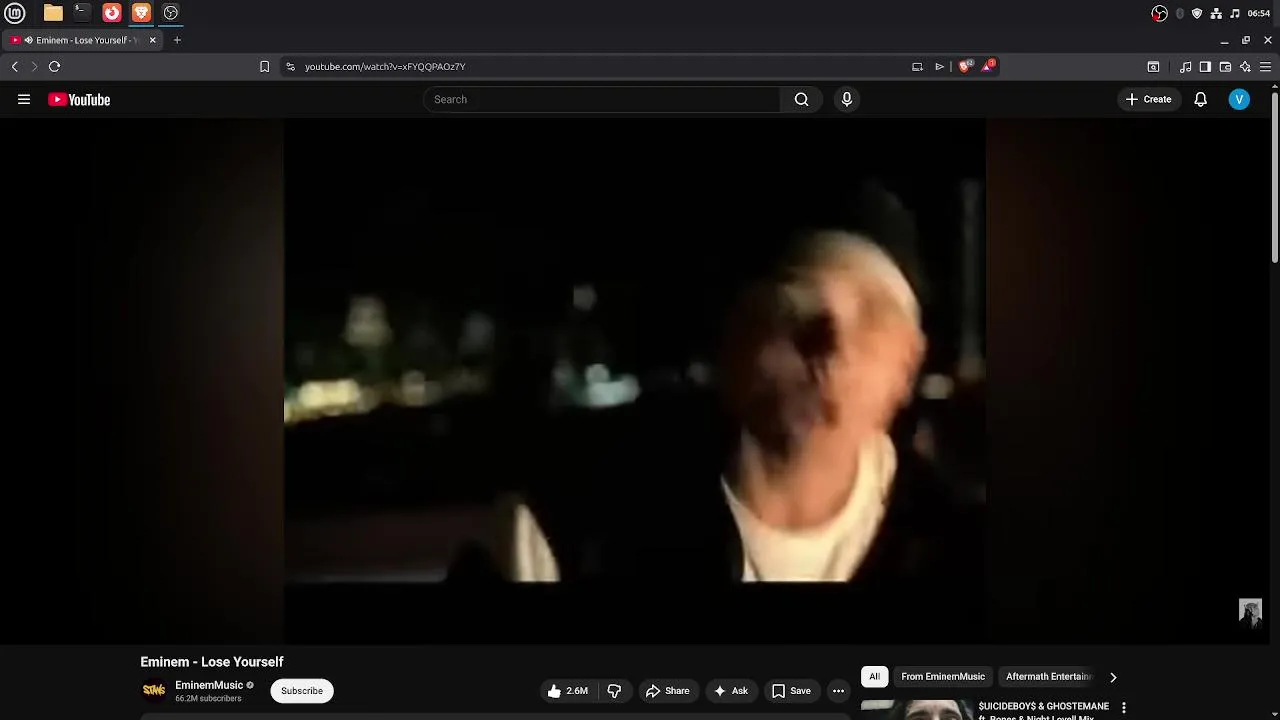1280x720 pixels.
Task: Open the EminemMusic channel name link
Action: [x=209, y=685]
